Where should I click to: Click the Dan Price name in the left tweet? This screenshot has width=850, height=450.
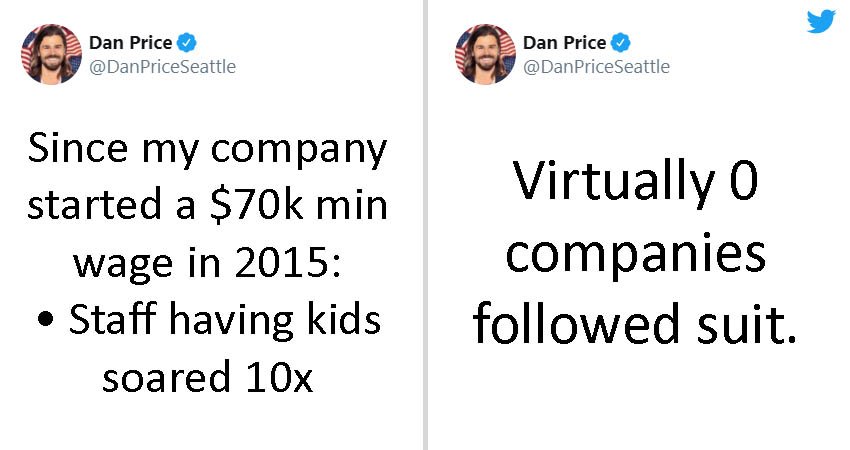pyautogui.click(x=130, y=42)
